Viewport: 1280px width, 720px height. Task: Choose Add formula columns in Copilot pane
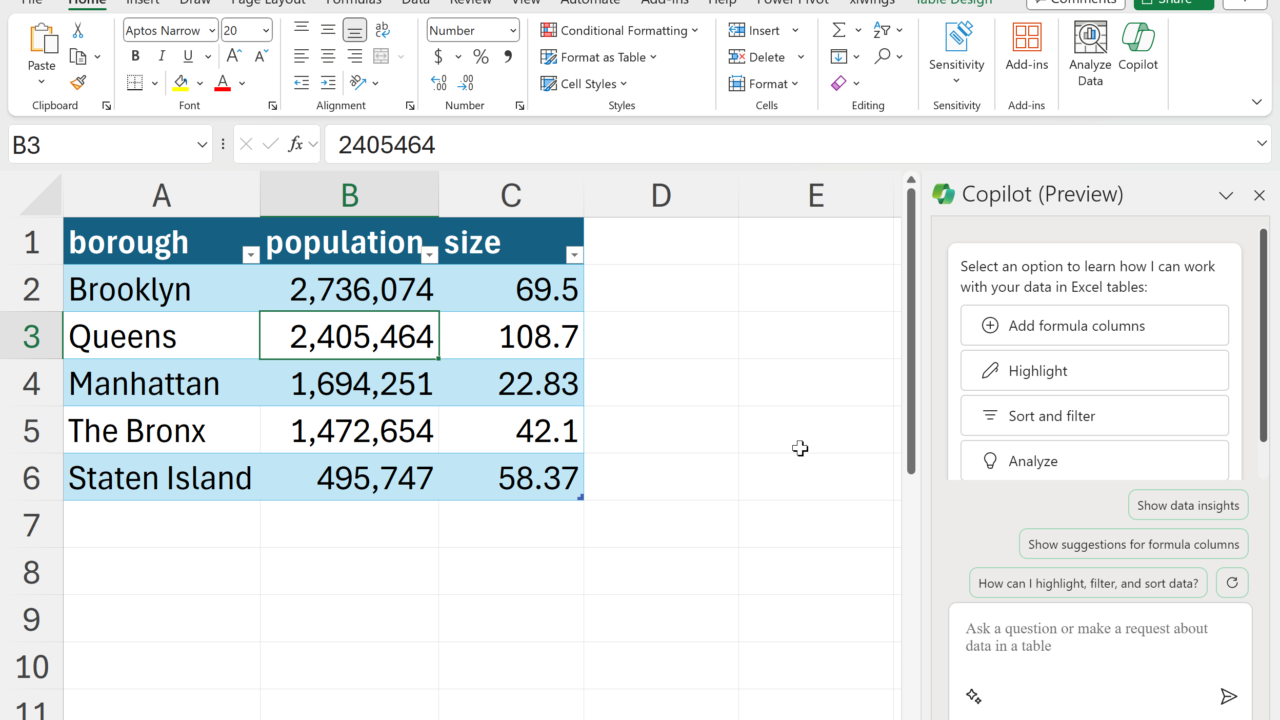(1094, 326)
